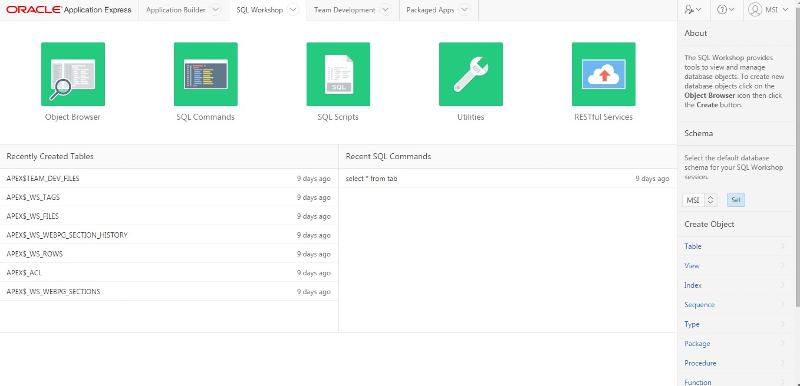The image size is (800, 386).
Task: Open the APEX$_WS_TAGS table row
Action: click(x=168, y=197)
